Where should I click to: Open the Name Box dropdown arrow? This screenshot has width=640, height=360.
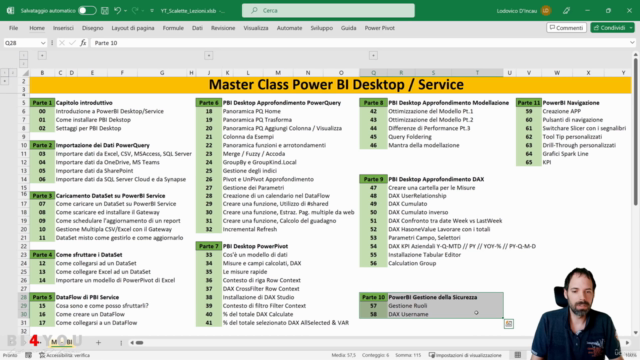tap(43, 43)
